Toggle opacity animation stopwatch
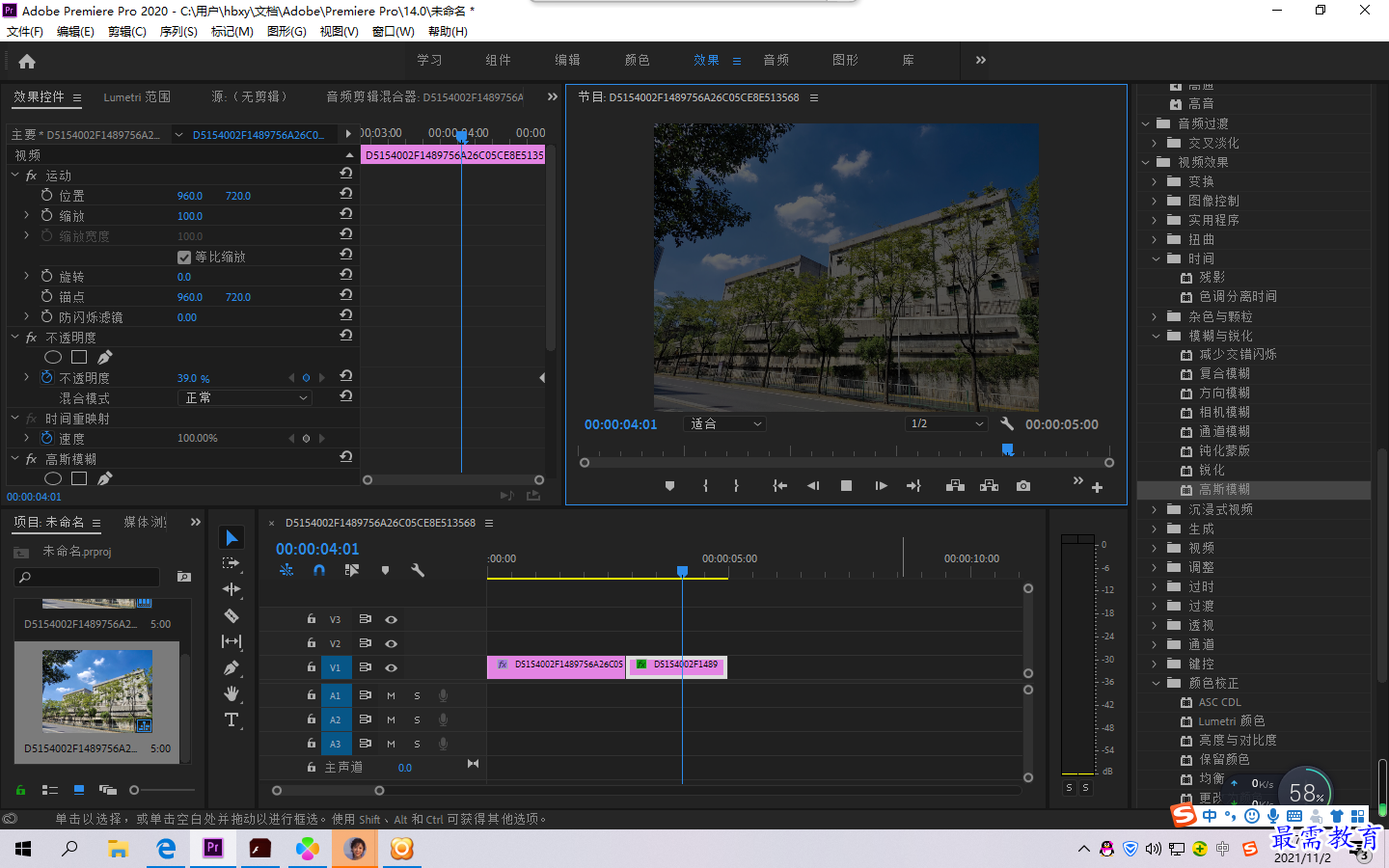This screenshot has height=868, width=1389. point(46,377)
